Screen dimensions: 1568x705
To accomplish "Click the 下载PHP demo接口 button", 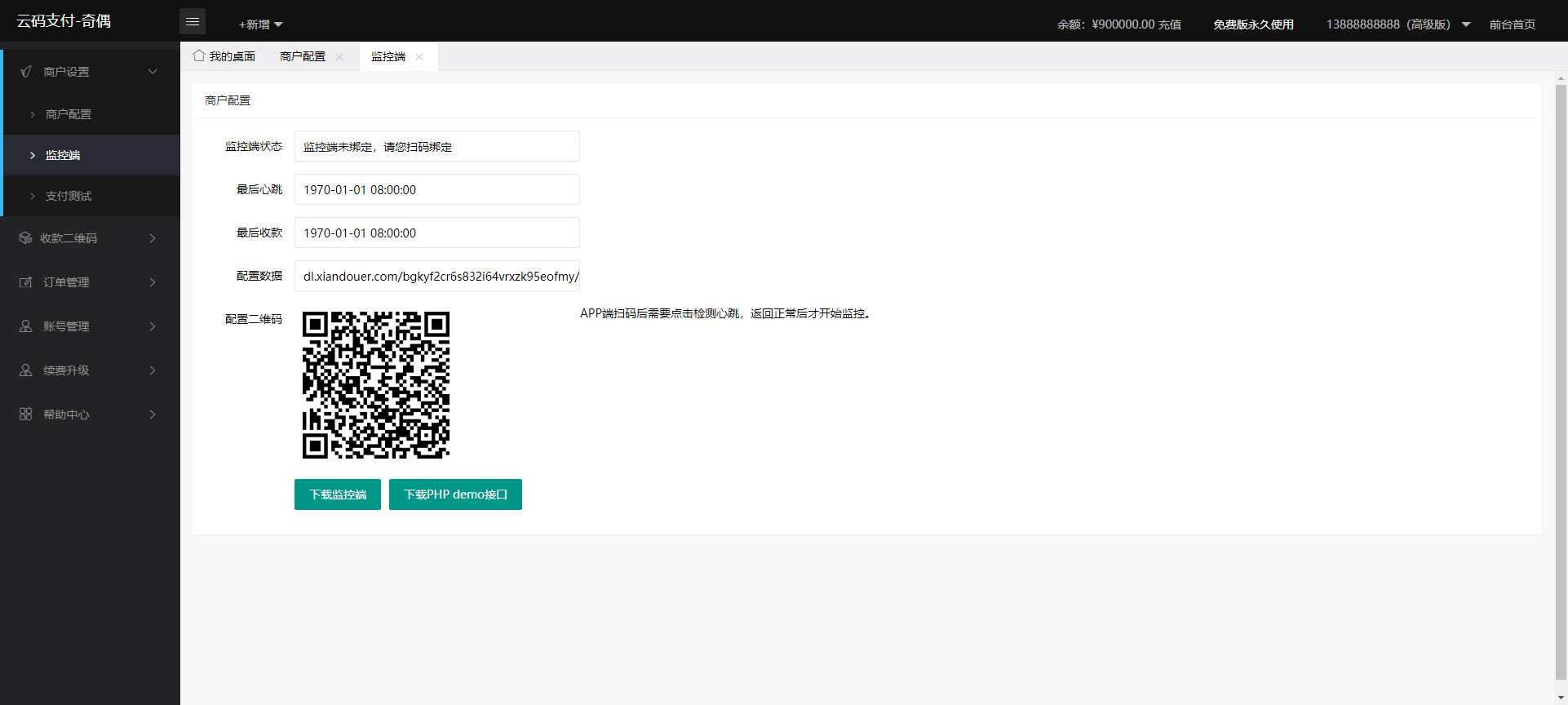I will (x=455, y=494).
